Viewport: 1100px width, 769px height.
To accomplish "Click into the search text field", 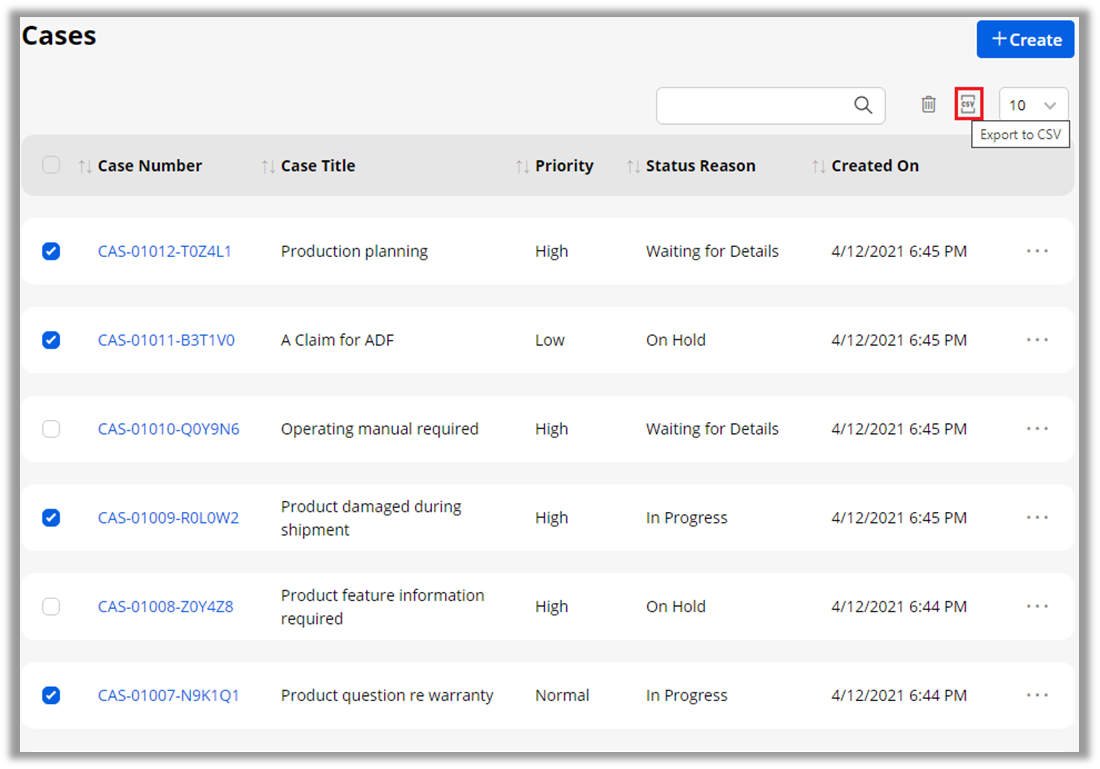I will (752, 105).
